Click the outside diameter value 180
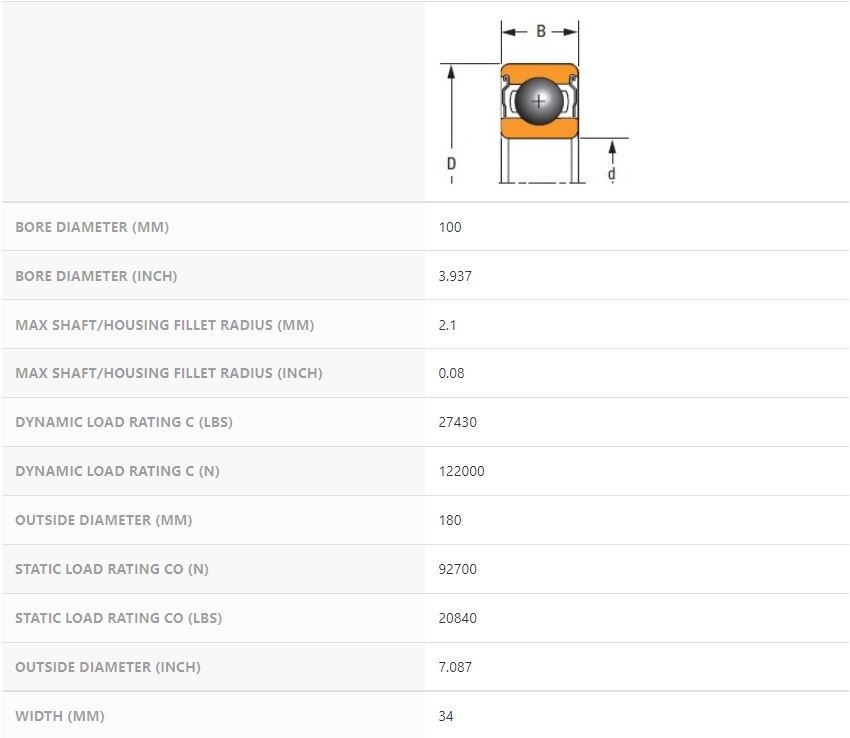Image resolution: width=850 pixels, height=738 pixels. click(450, 520)
